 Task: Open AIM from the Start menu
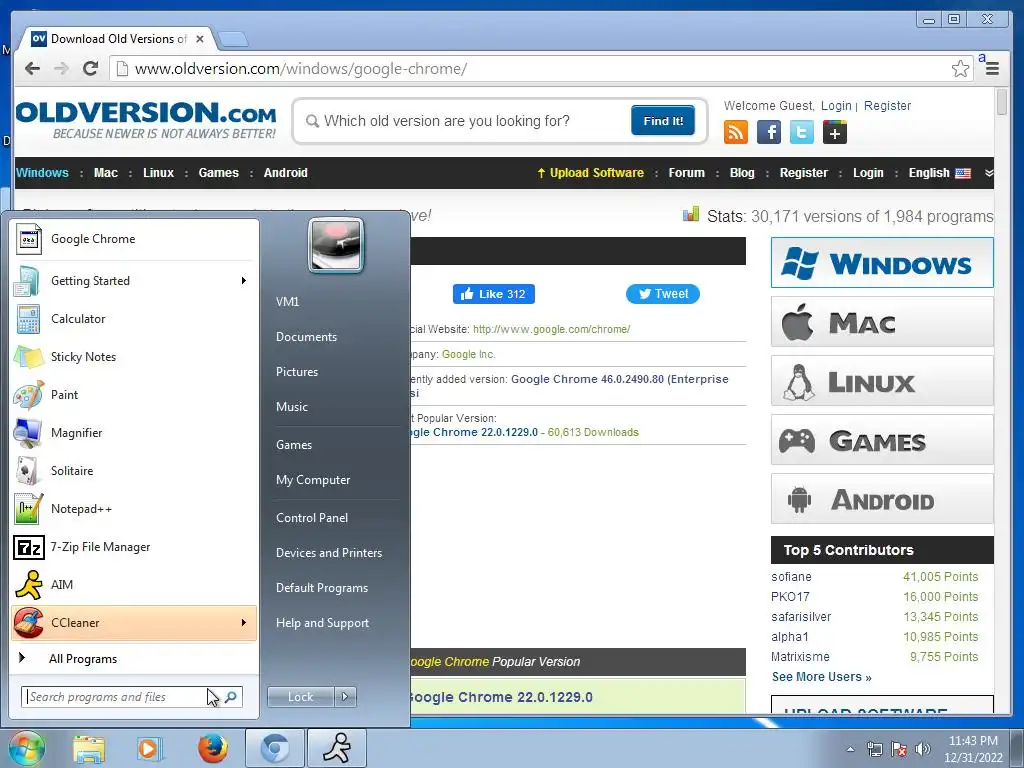click(134, 584)
